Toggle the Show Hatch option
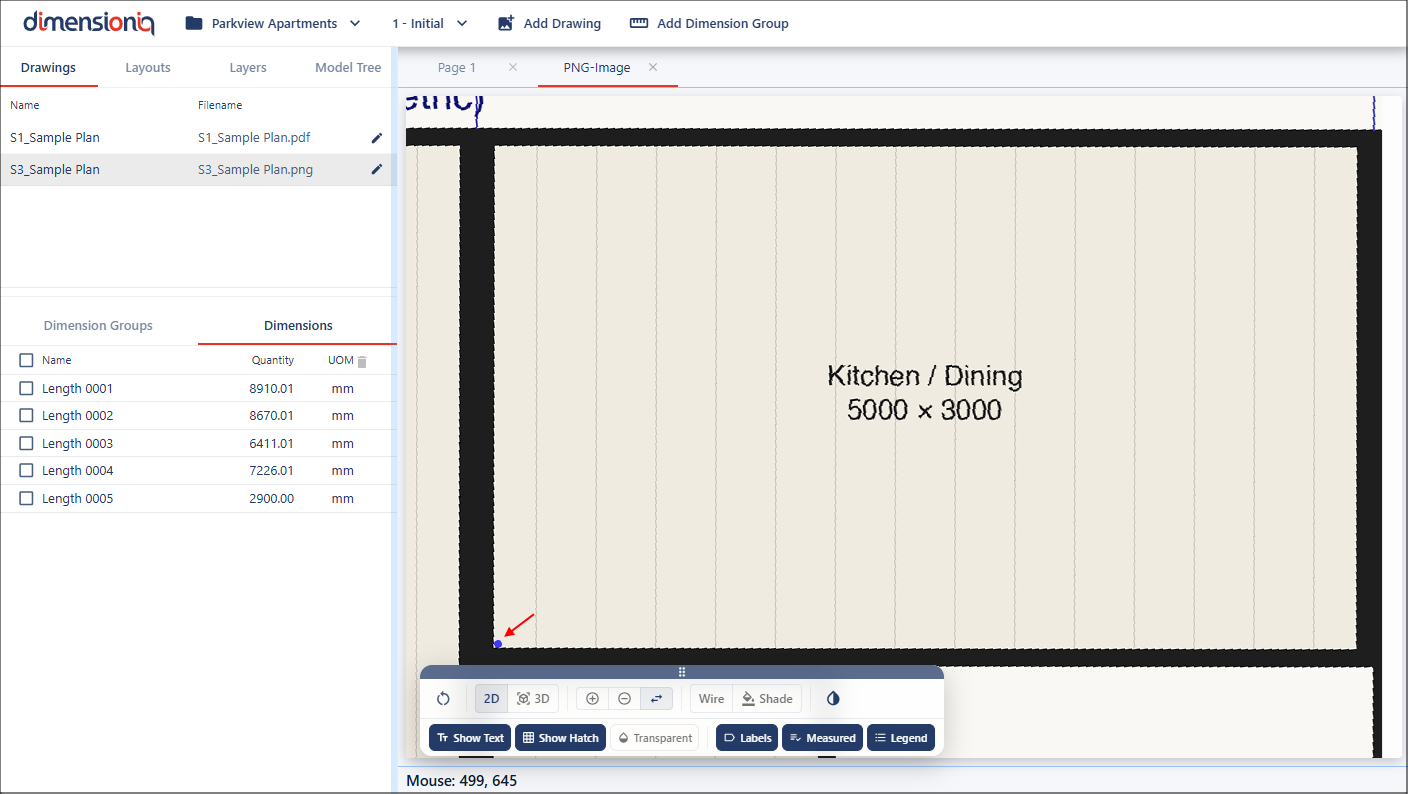 click(560, 738)
